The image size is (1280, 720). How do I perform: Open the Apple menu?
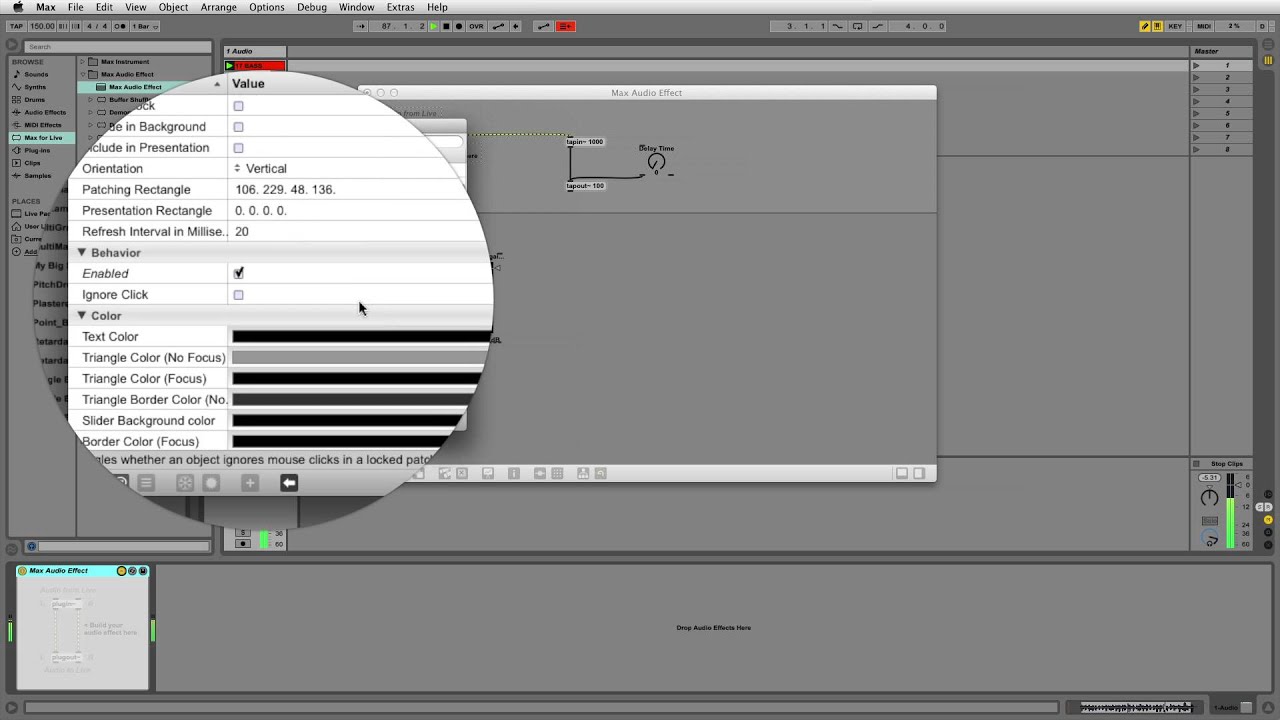click(17, 7)
